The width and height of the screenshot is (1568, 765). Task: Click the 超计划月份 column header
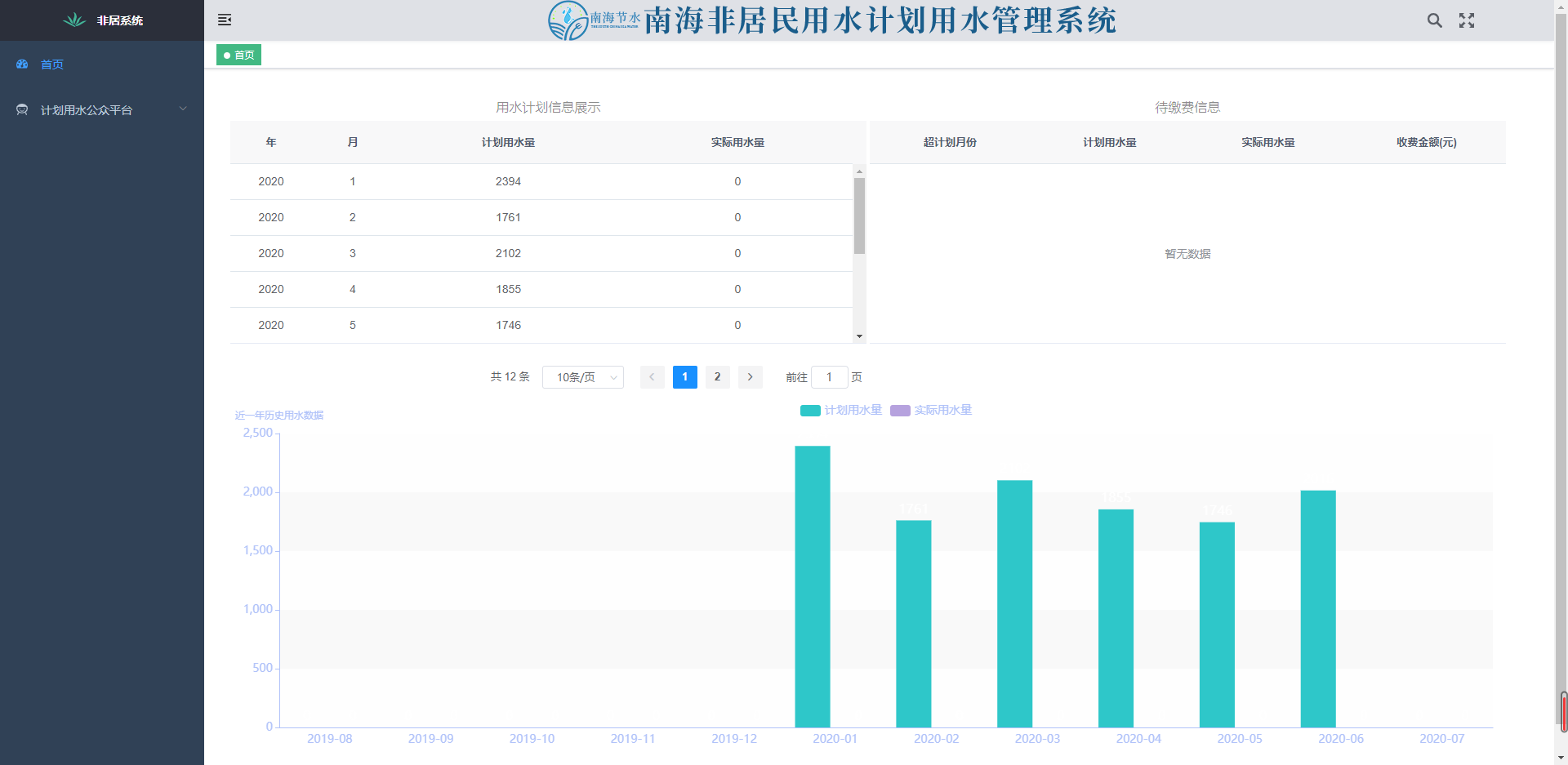tap(950, 142)
